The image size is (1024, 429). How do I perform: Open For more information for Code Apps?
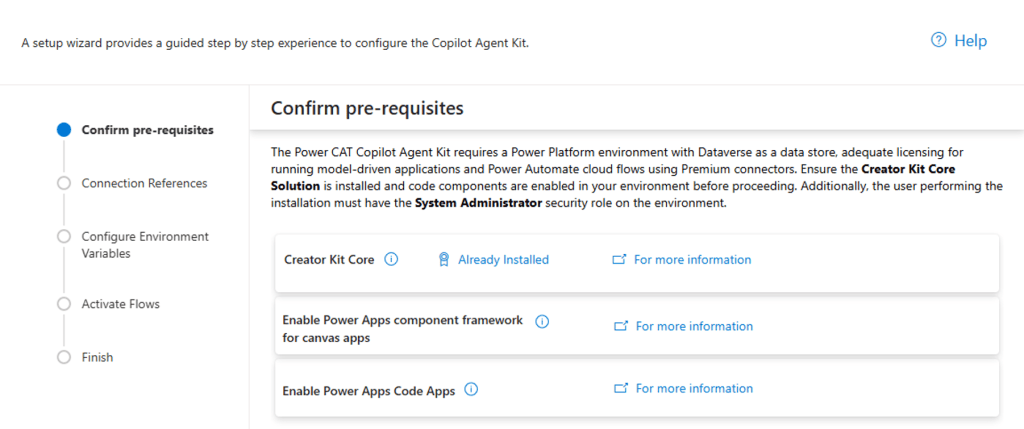click(694, 389)
